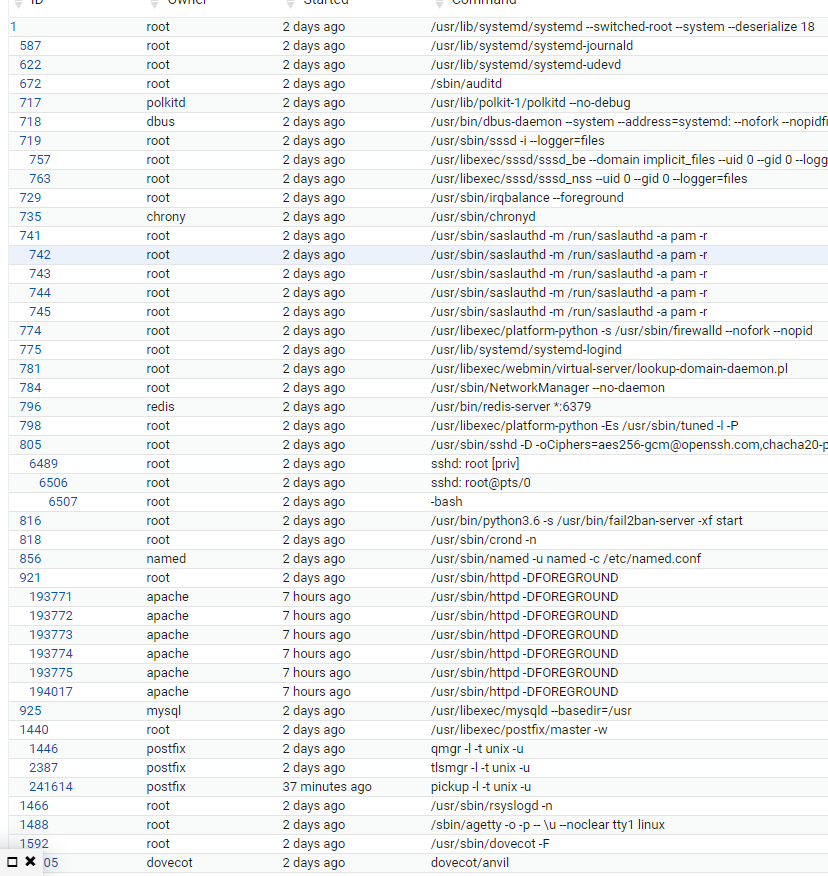Image resolution: width=828 pixels, height=876 pixels.
Task: Open named process 856
Action: point(30,559)
